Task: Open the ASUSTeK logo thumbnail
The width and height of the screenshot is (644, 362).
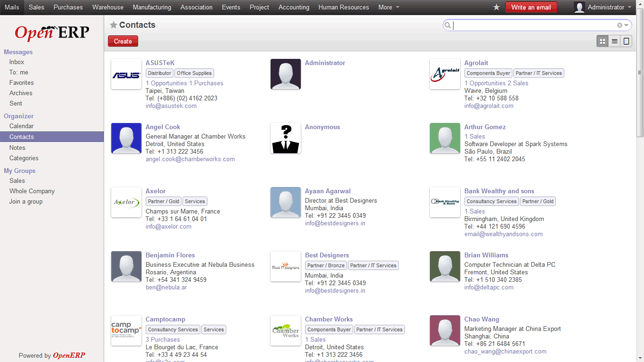Action: [x=126, y=74]
